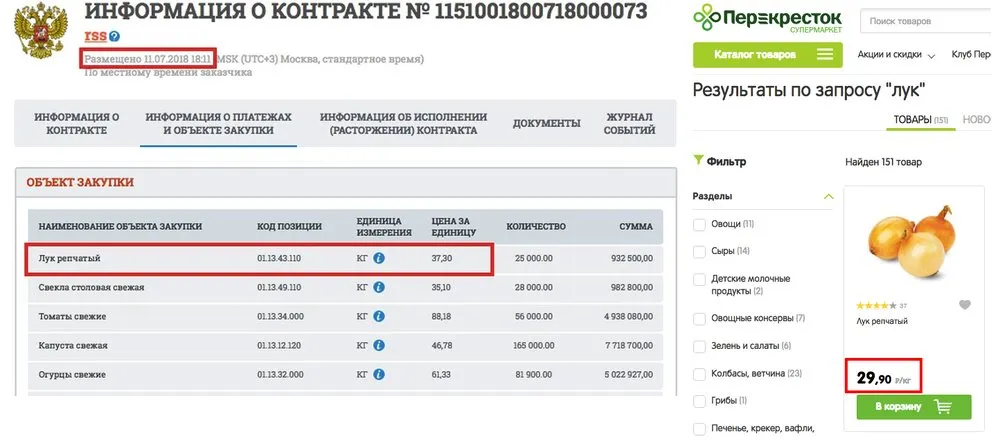The width and height of the screenshot is (1000, 441).
Task: Check the Сыры filter checkbox
Action: point(700,251)
